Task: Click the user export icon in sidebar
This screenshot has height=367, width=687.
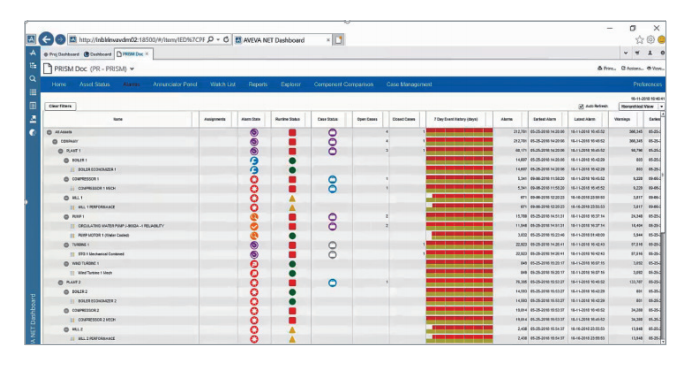Action: 32,119
